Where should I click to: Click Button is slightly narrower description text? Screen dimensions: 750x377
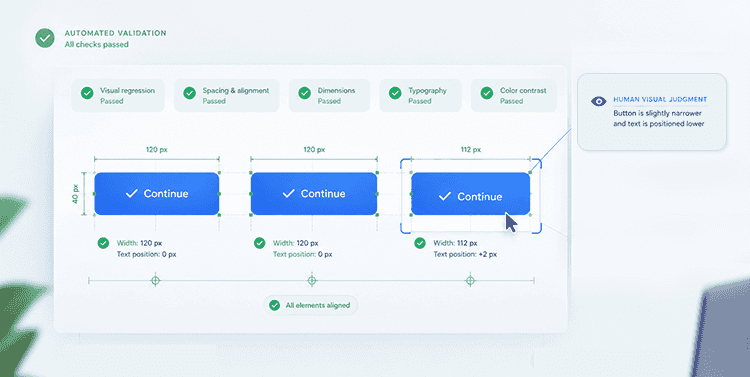coord(659,119)
